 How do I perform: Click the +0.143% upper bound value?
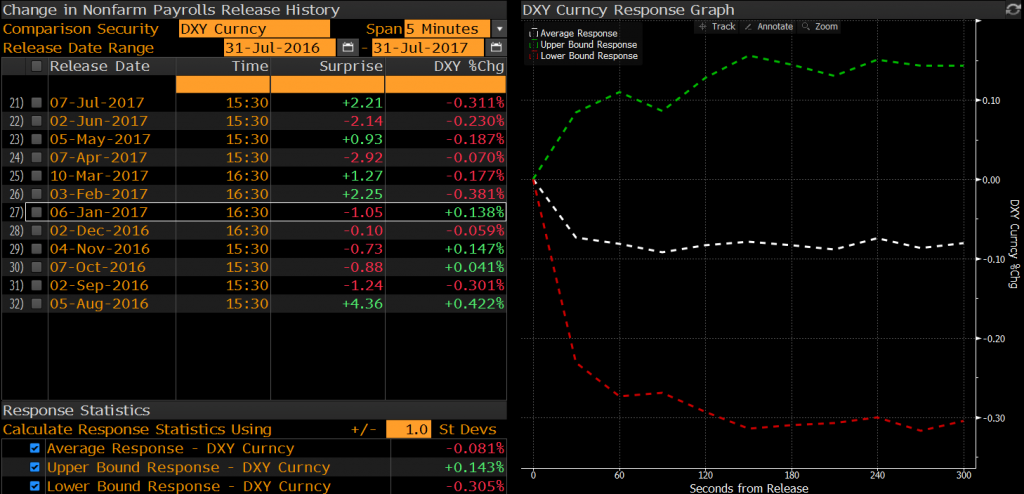(475, 468)
